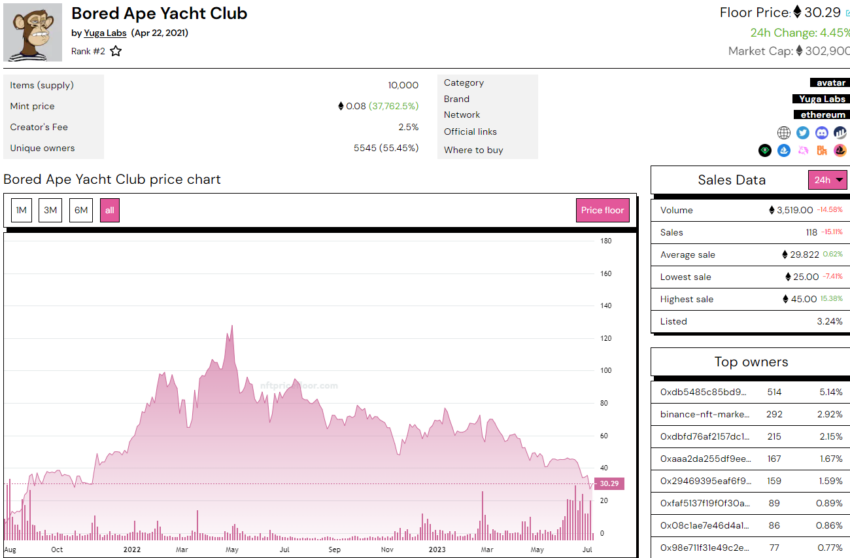Image resolution: width=850 pixels, height=558 pixels.
Task: Click top owner 0xaaa2da255df9ee row
Action: [751, 459]
